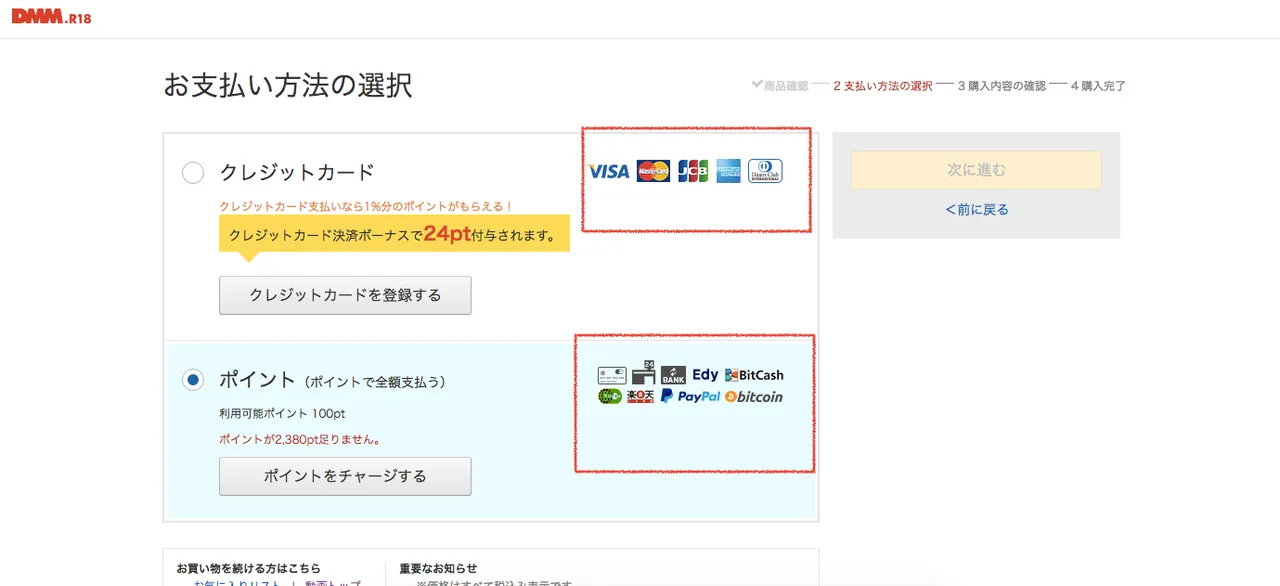The image size is (1280, 586).
Task: Go back with the ＜前に戻る link
Action: pyautogui.click(x=976, y=210)
